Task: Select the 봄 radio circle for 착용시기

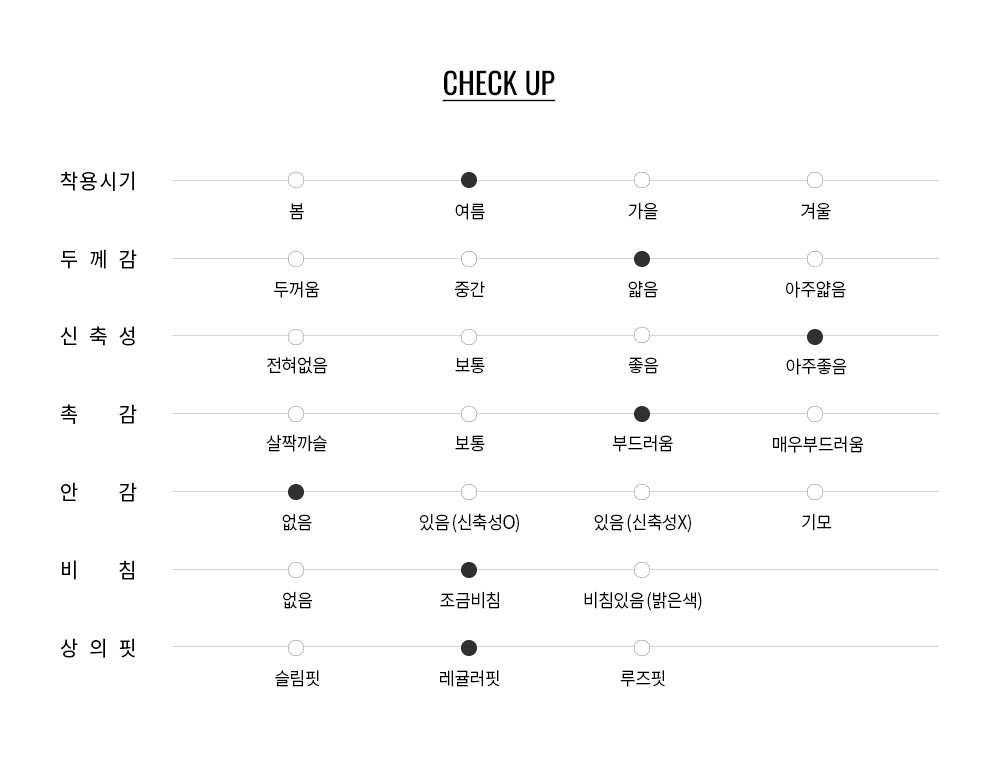Action: pyautogui.click(x=296, y=181)
